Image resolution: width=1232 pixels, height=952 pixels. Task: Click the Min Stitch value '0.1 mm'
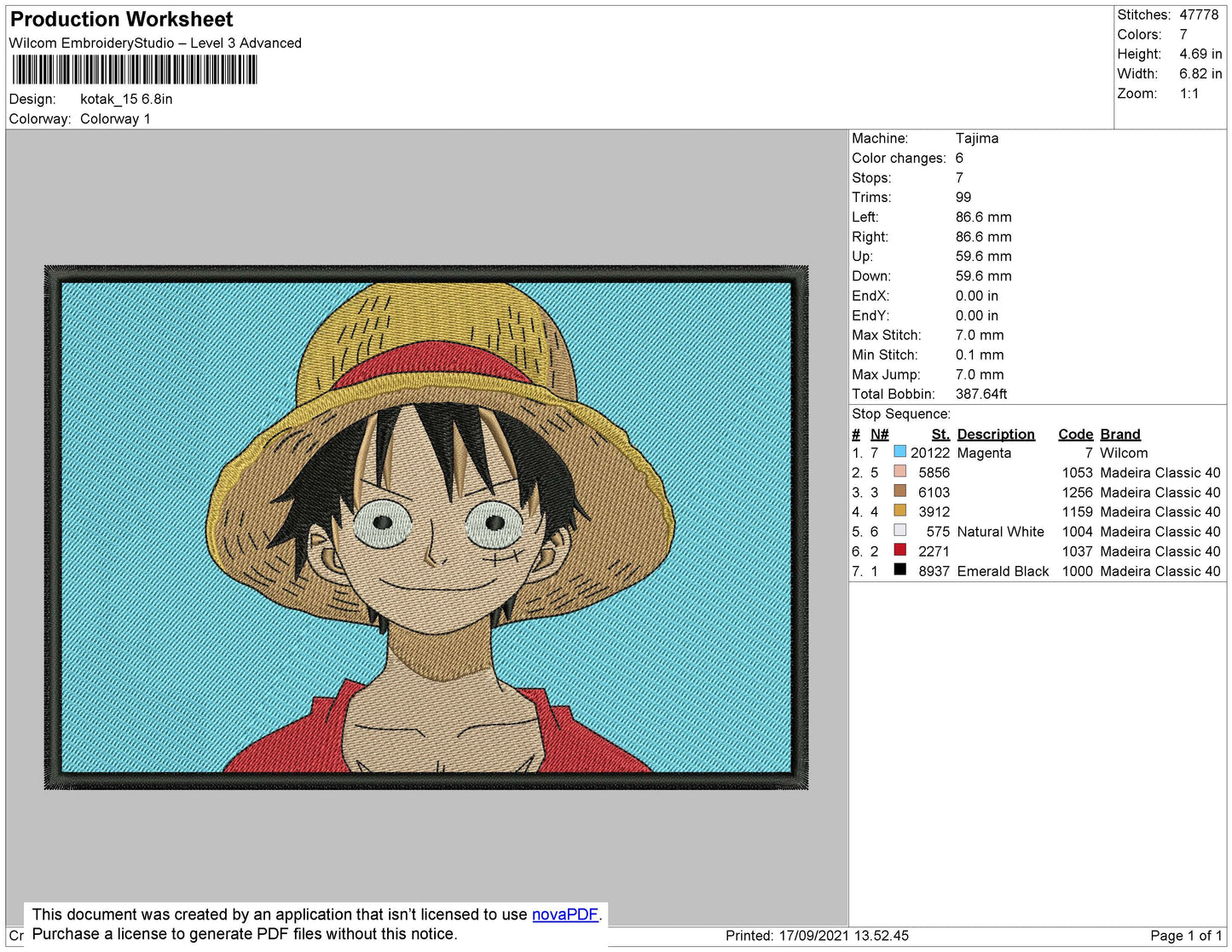click(980, 355)
